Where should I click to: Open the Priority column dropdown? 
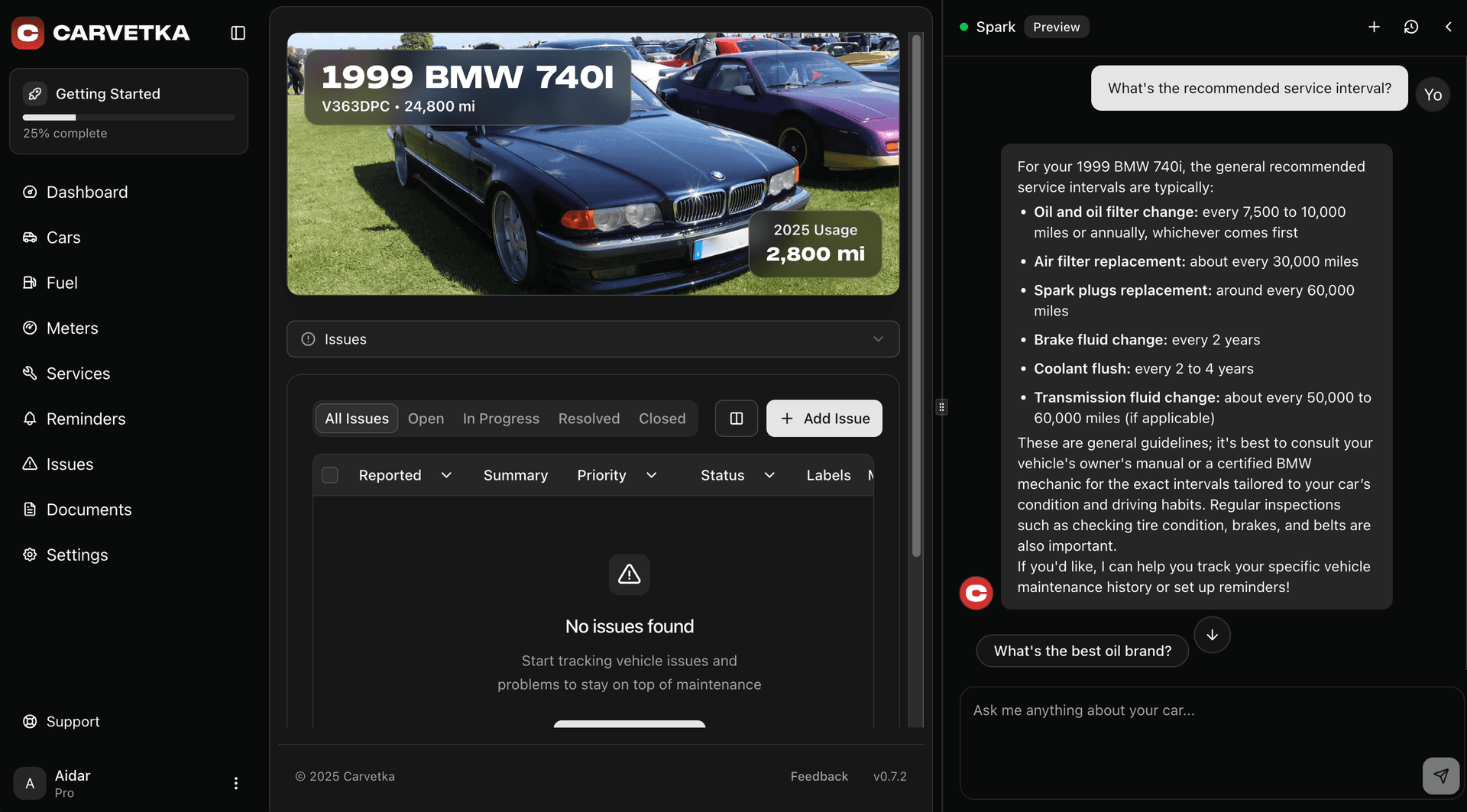pos(651,475)
